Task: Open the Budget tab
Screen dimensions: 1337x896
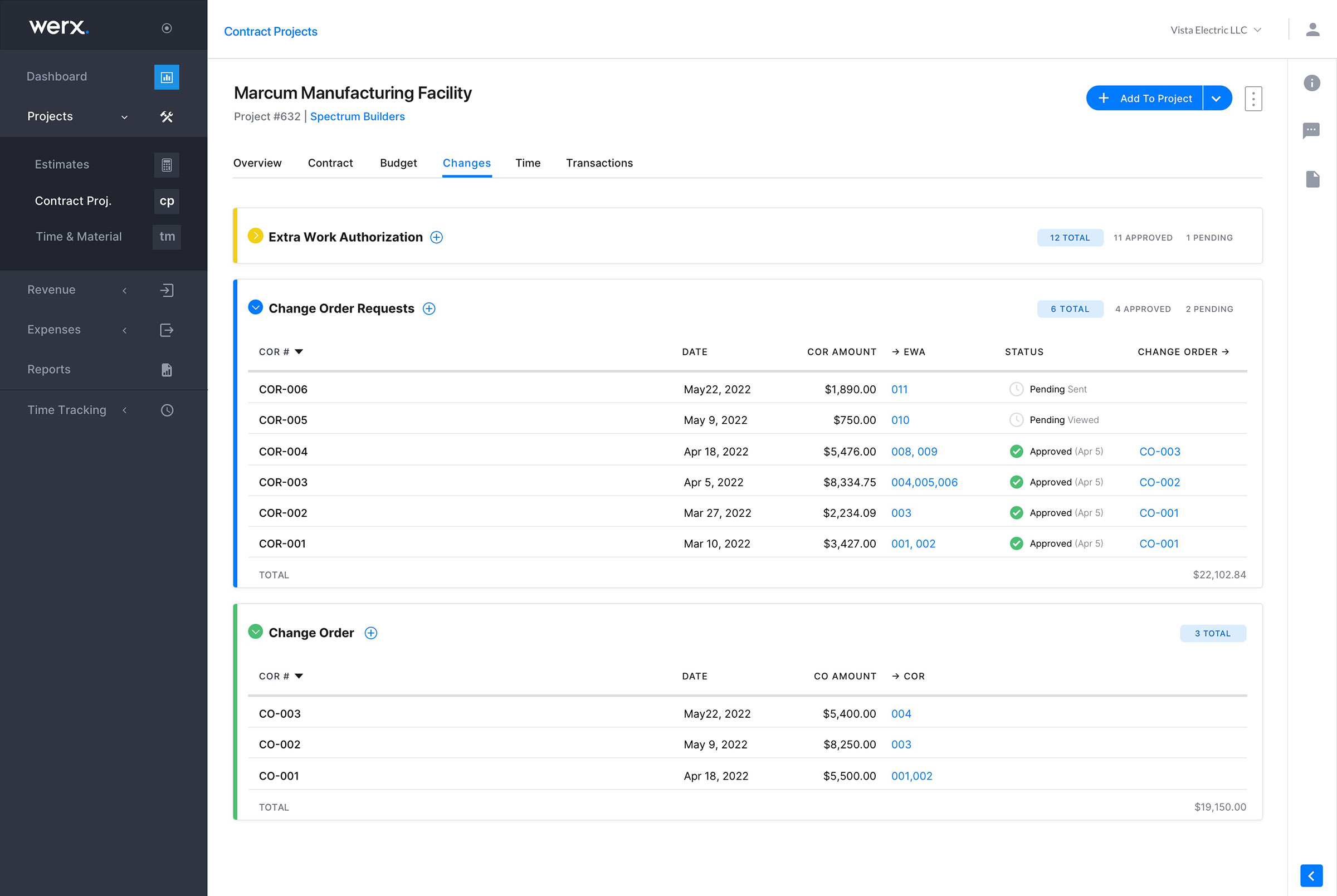Action: pos(398,163)
